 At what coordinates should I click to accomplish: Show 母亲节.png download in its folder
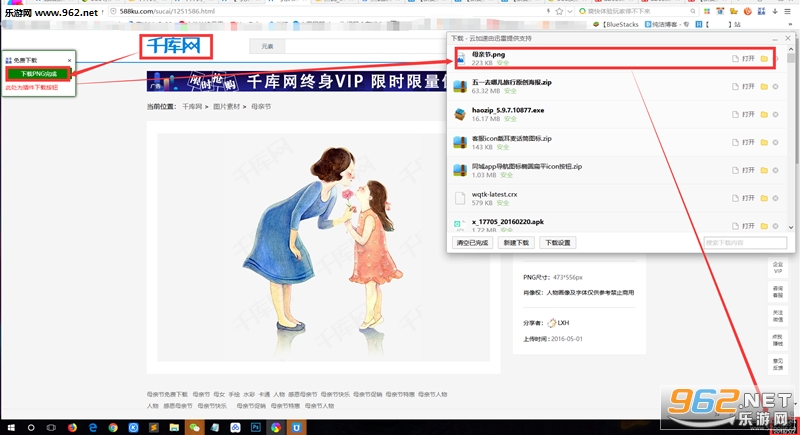click(x=764, y=59)
